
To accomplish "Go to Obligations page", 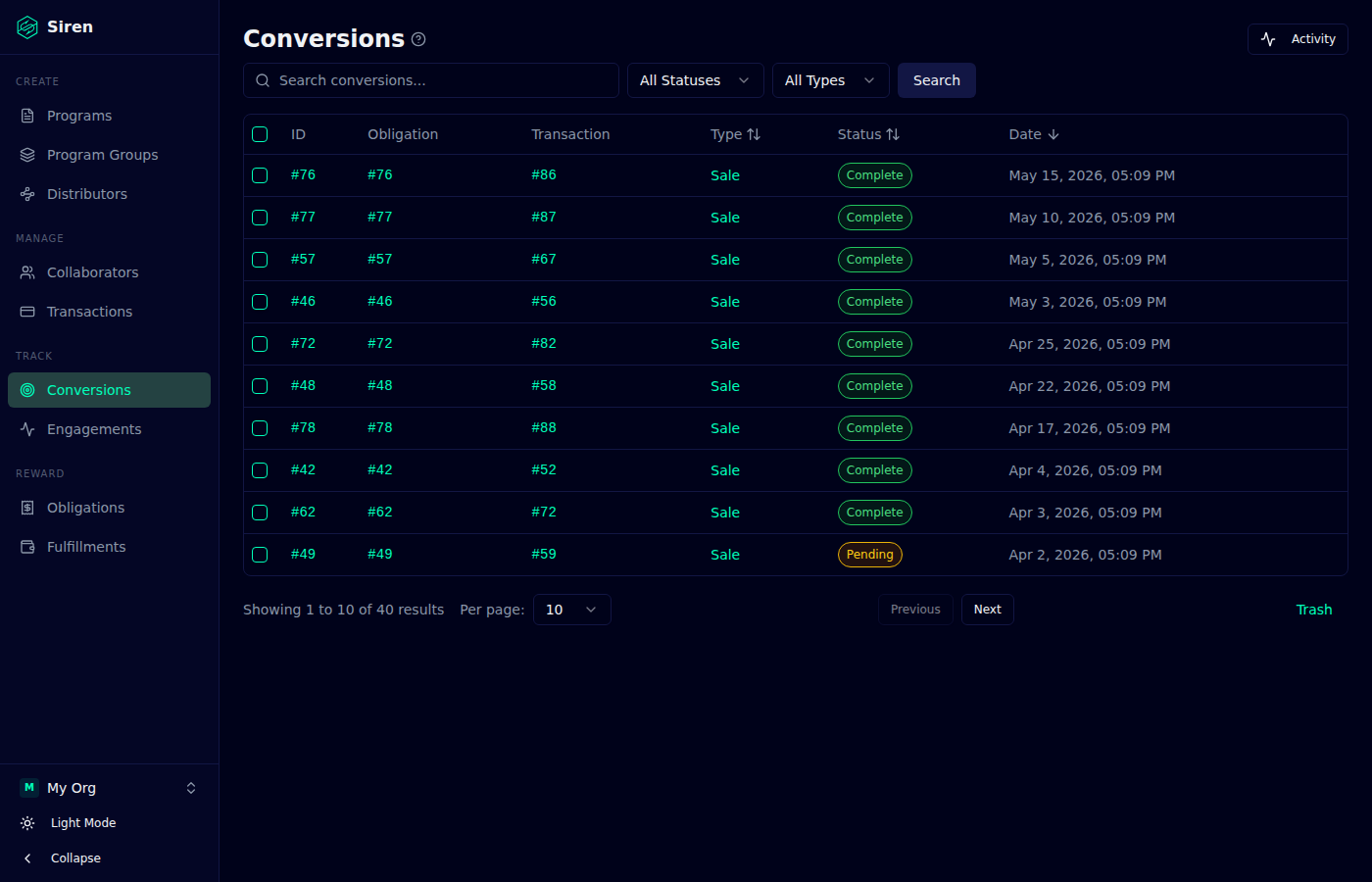I will [x=109, y=508].
